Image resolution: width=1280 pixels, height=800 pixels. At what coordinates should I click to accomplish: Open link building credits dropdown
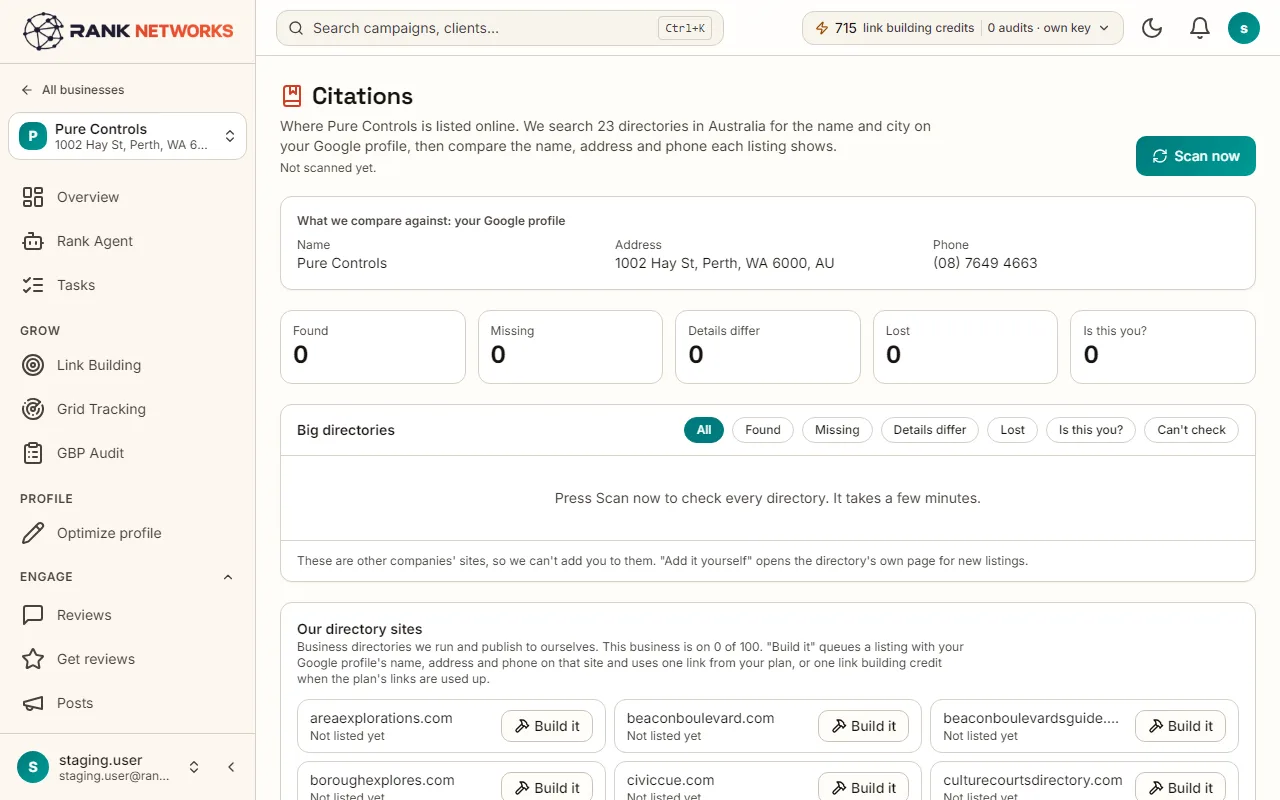(x=963, y=28)
